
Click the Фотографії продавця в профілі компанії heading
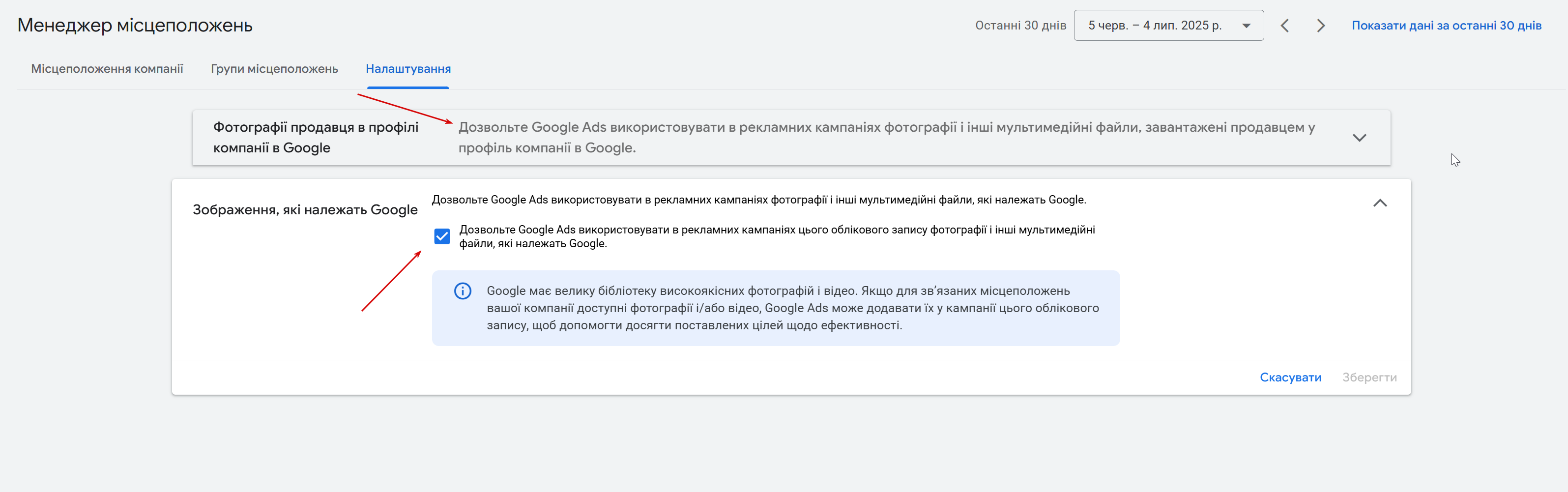316,138
